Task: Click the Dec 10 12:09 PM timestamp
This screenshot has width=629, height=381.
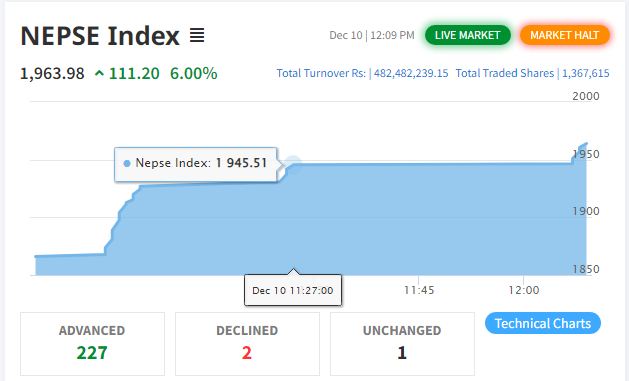Action: tap(372, 35)
